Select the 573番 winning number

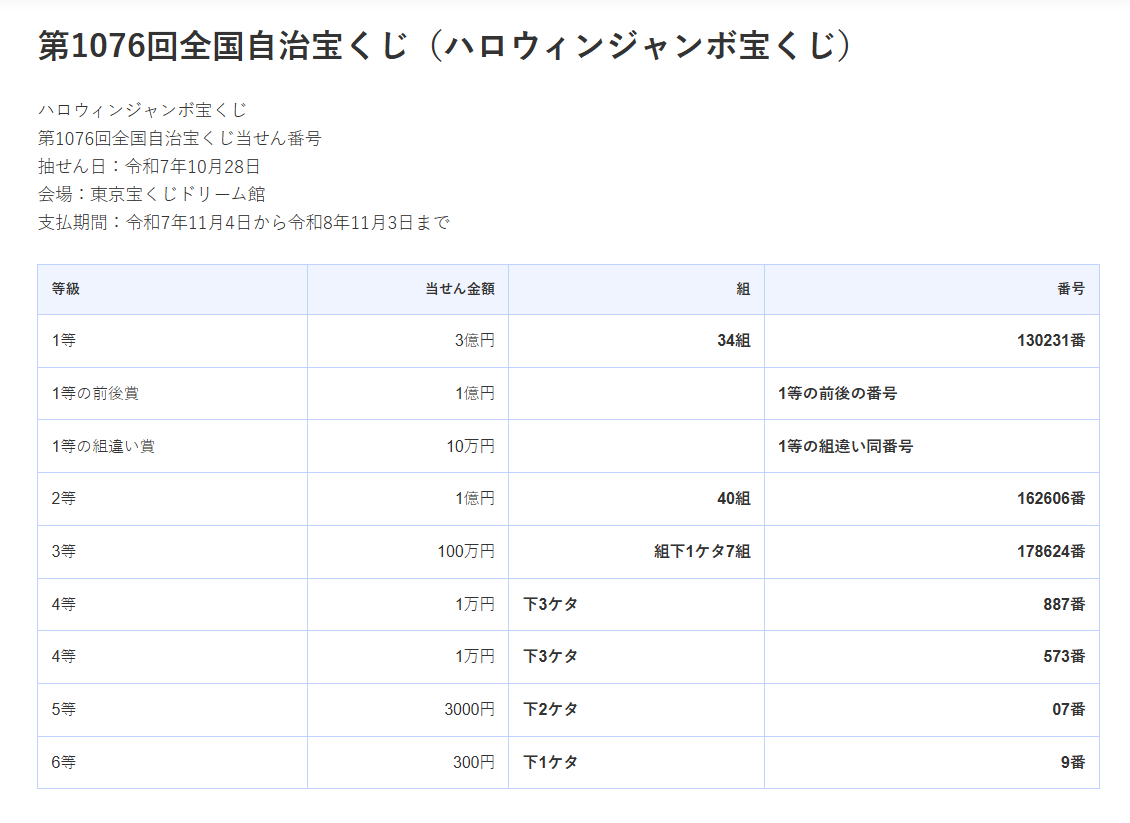click(1064, 656)
